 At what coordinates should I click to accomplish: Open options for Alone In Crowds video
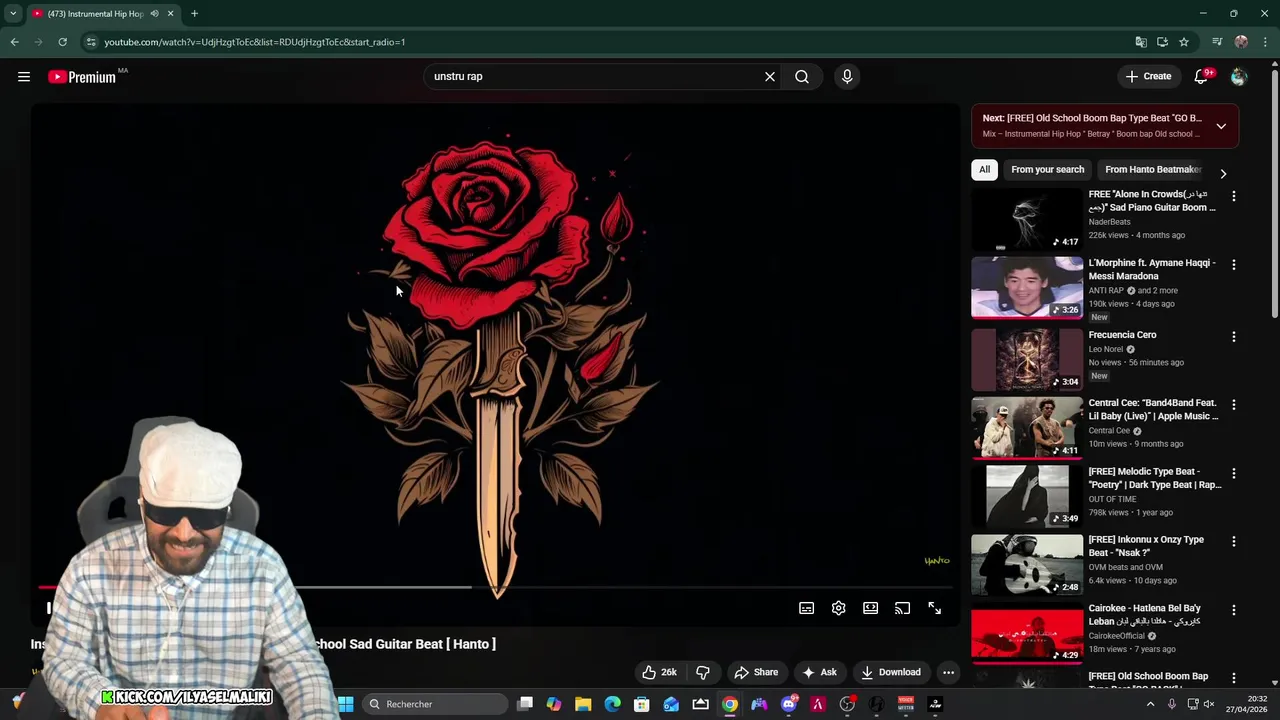[x=1234, y=197]
